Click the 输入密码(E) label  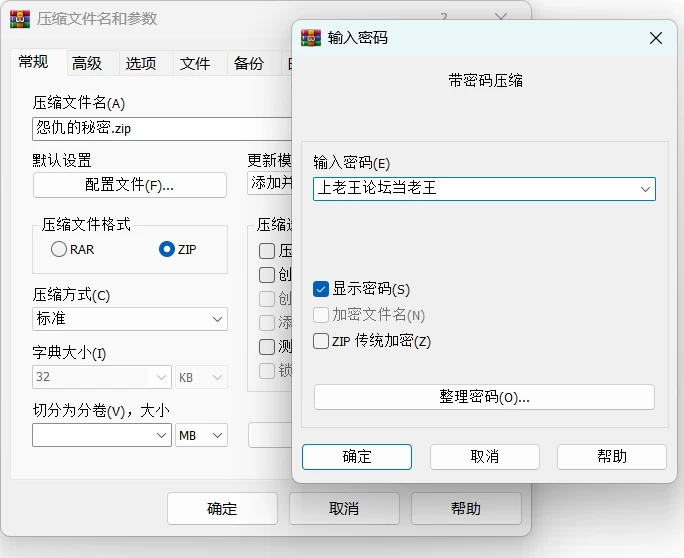click(352, 163)
